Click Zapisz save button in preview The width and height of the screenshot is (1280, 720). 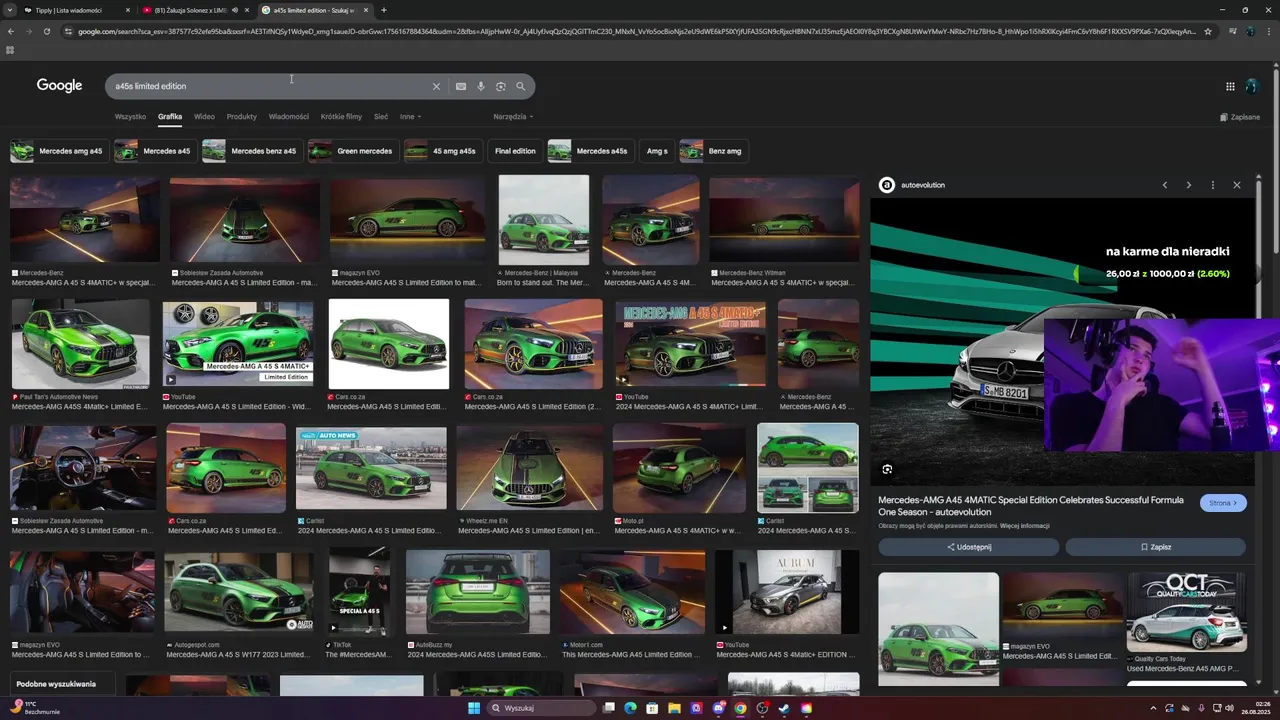tap(1155, 547)
